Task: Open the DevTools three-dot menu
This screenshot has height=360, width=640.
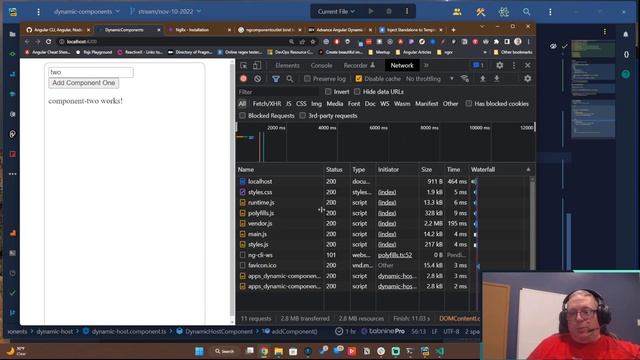Action: click(x=514, y=65)
